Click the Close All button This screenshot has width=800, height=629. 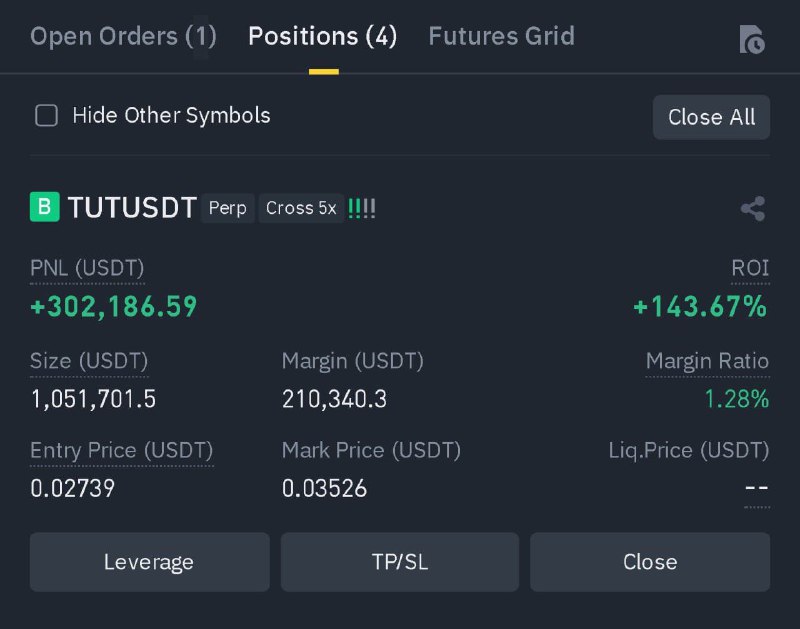coord(711,117)
